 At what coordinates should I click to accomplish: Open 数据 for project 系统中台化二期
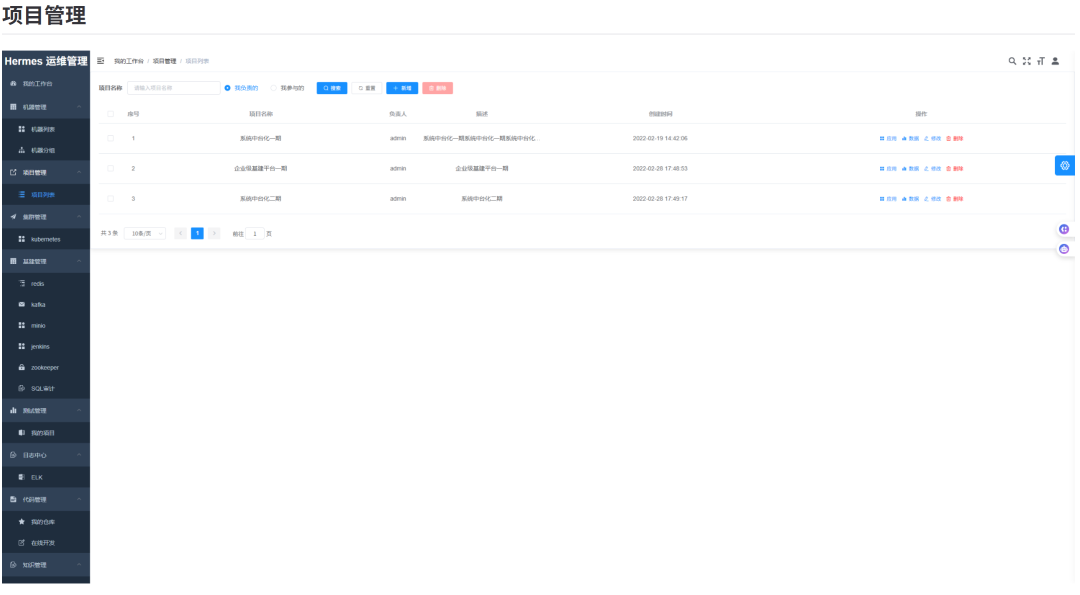tap(911, 199)
